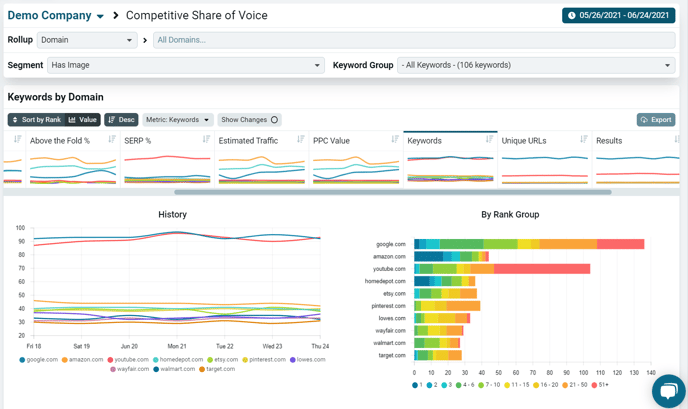This screenshot has height=409, width=688.
Task: Select the SERP % metric tab
Action: pos(167,159)
